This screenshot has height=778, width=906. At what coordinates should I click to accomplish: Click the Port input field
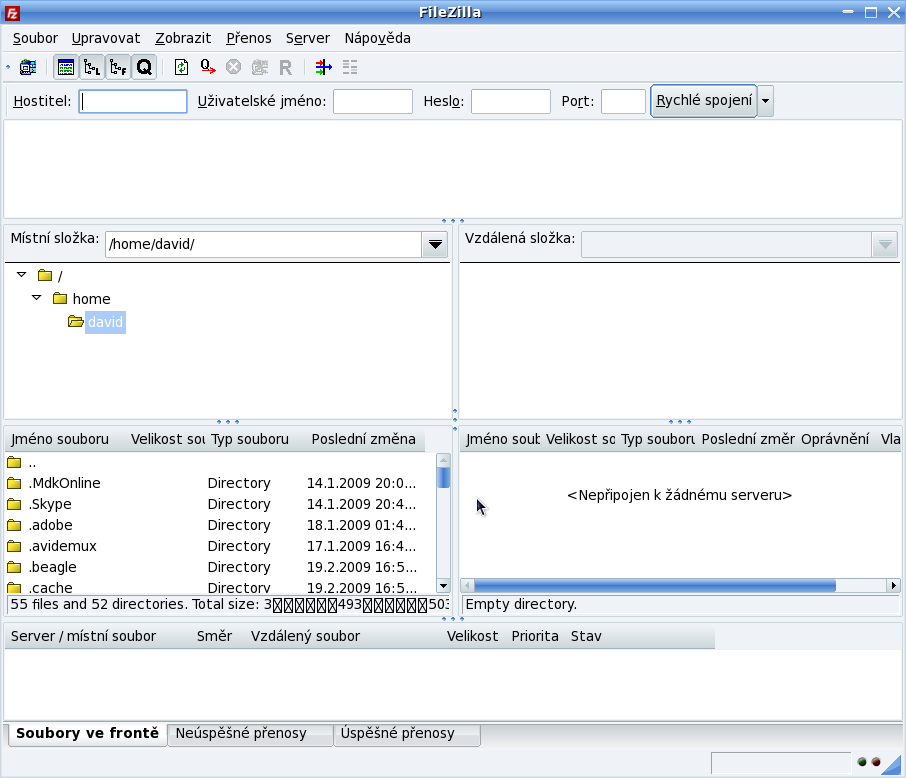[x=623, y=101]
